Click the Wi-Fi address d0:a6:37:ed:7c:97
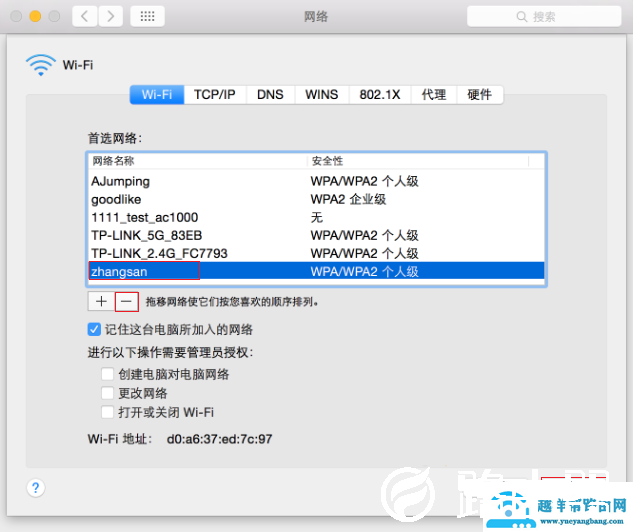633x532 pixels. 220,439
